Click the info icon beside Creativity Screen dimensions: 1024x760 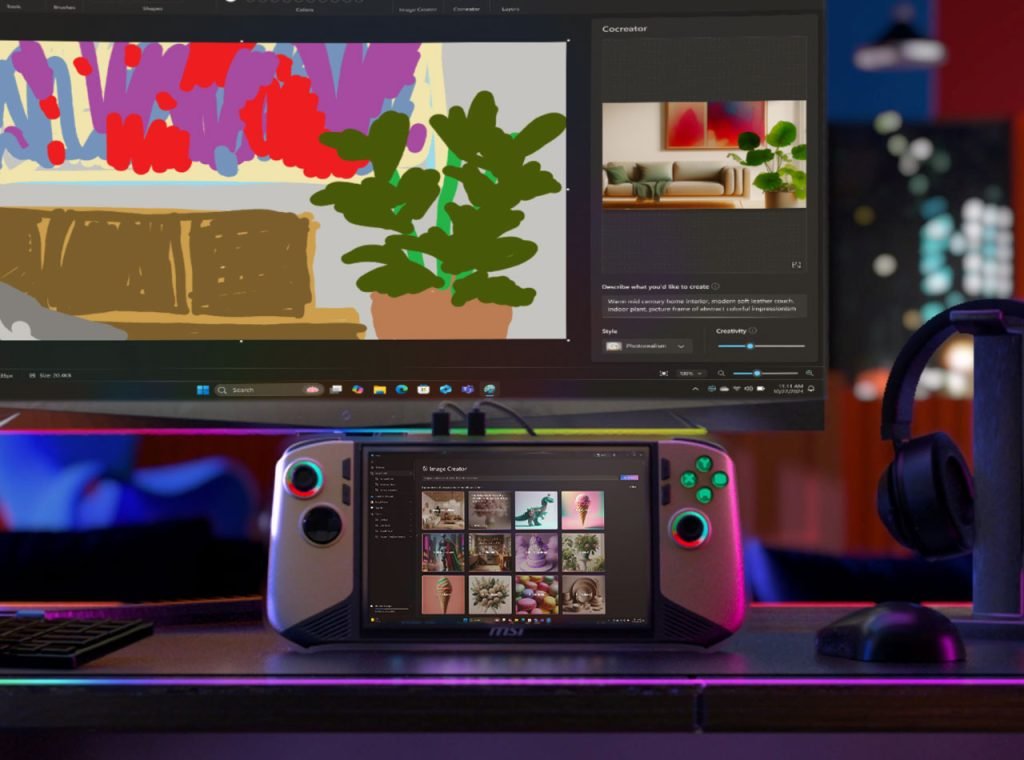[752, 331]
